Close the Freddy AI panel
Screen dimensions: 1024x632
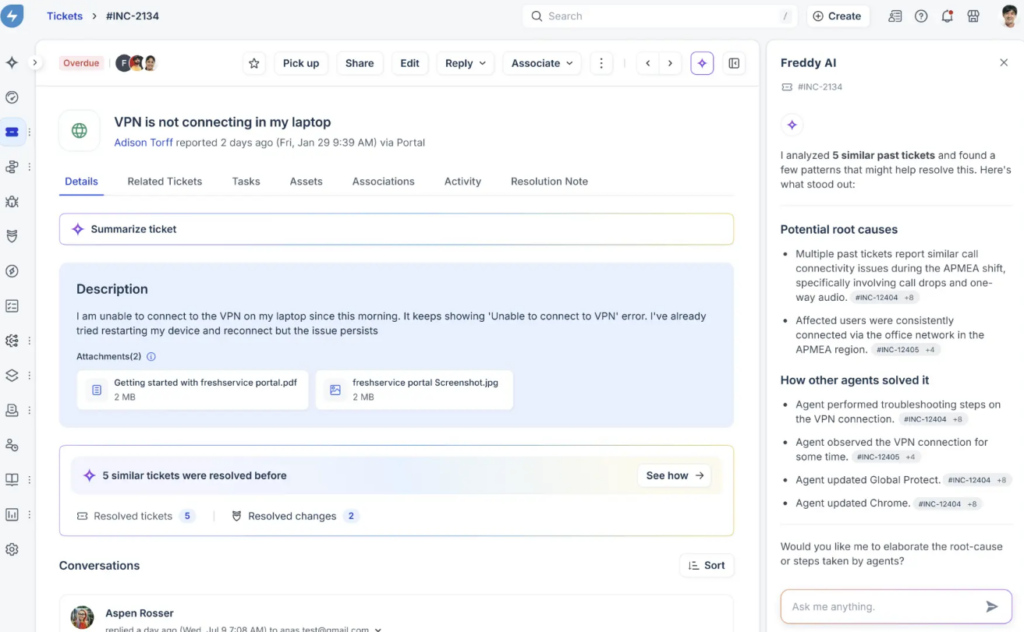click(x=1004, y=63)
